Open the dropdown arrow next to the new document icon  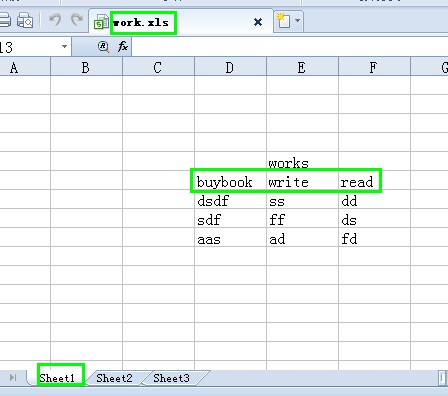pos(297,21)
